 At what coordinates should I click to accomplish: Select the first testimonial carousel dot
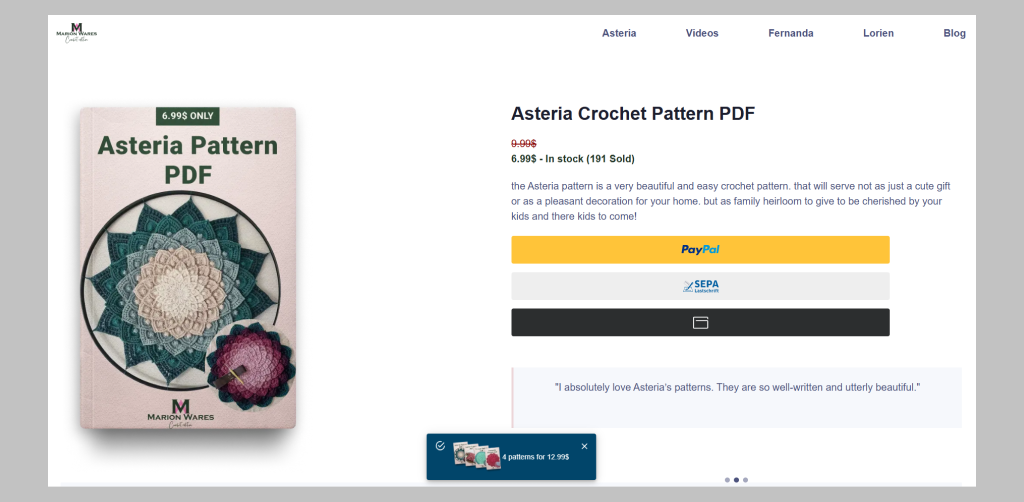727,480
